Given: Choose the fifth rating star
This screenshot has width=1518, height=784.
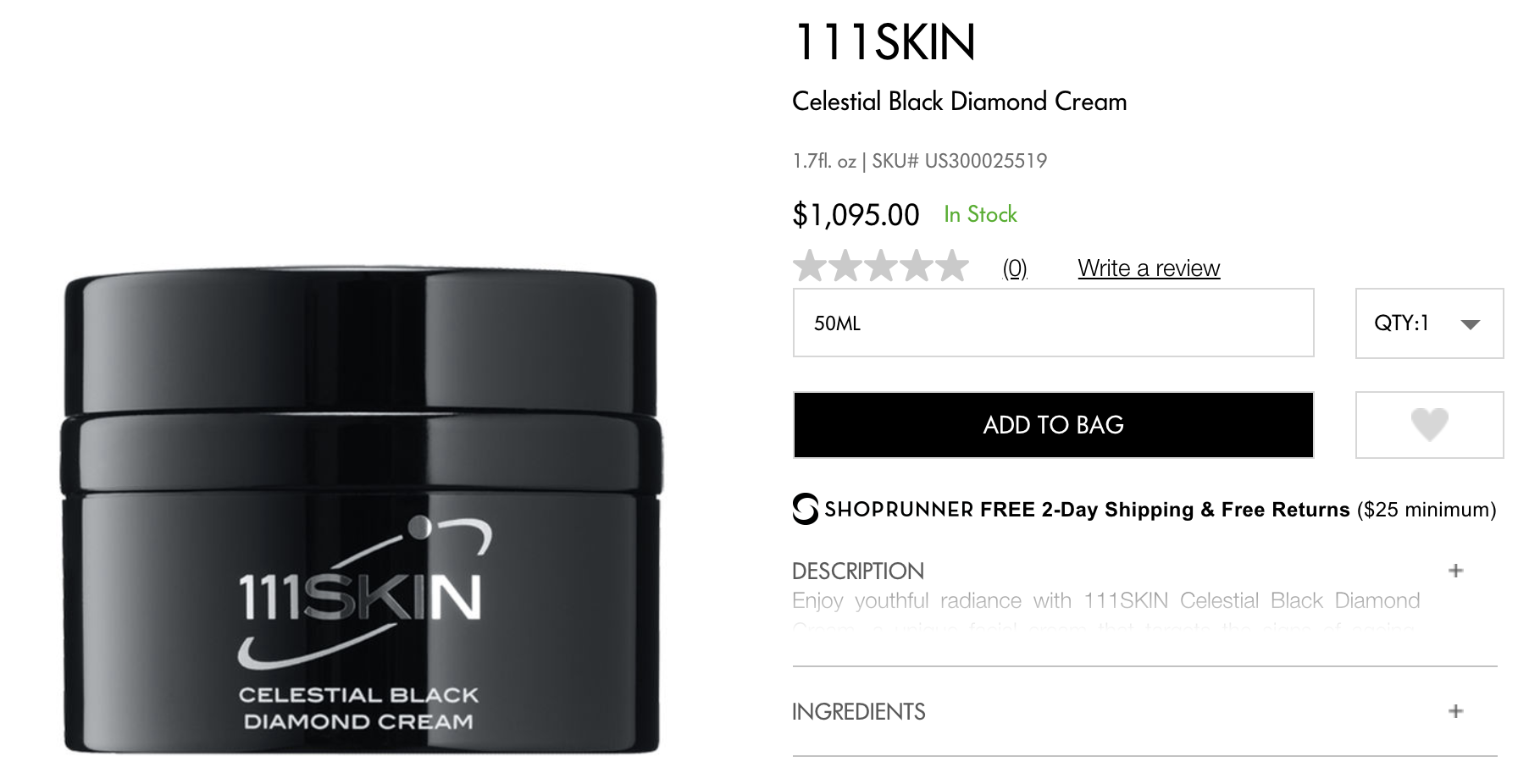Looking at the screenshot, I should tap(951, 266).
